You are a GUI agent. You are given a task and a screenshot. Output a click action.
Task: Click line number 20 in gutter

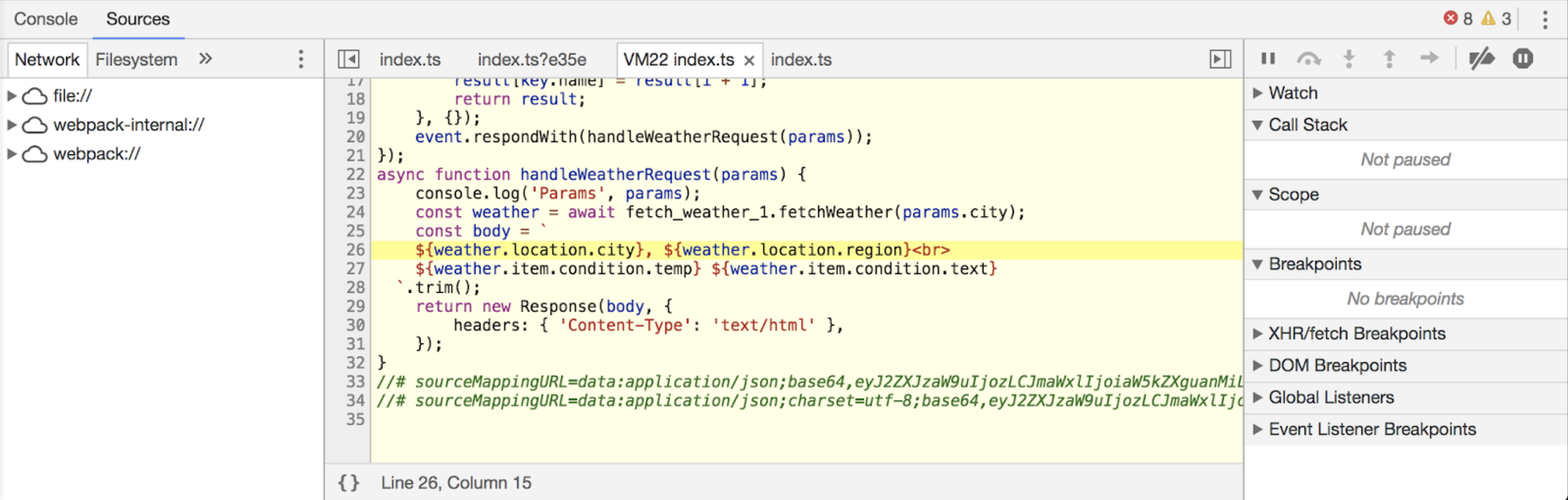(x=355, y=137)
